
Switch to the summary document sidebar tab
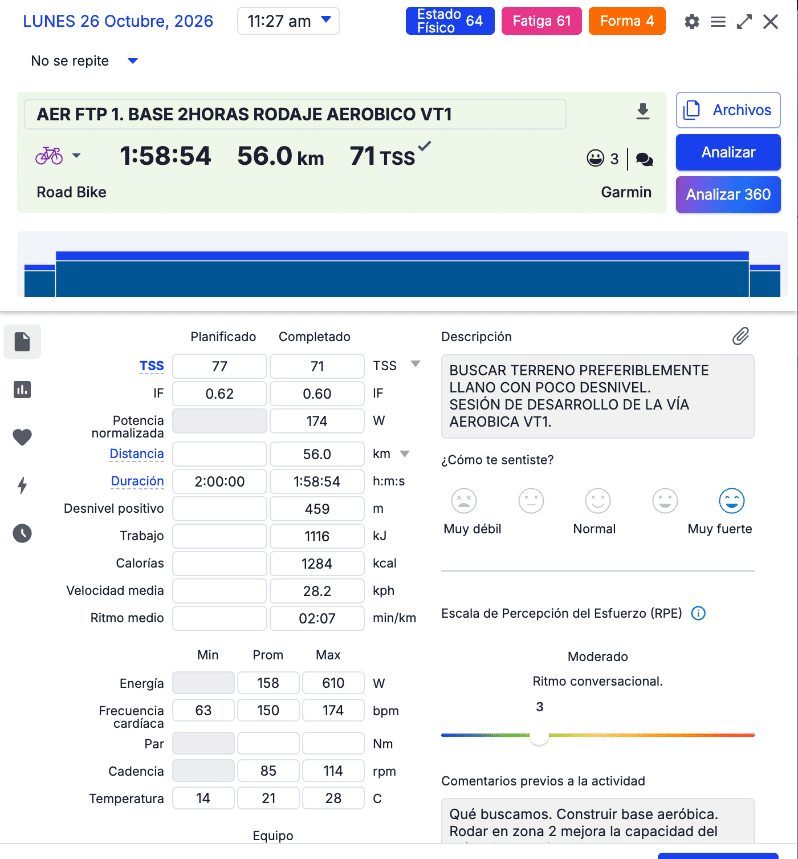pos(22,342)
